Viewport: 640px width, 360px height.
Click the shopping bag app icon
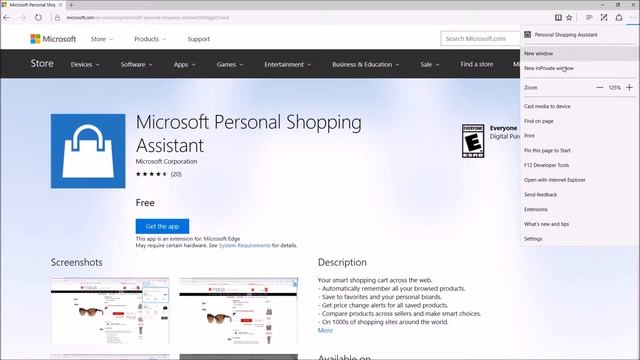pos(88,151)
